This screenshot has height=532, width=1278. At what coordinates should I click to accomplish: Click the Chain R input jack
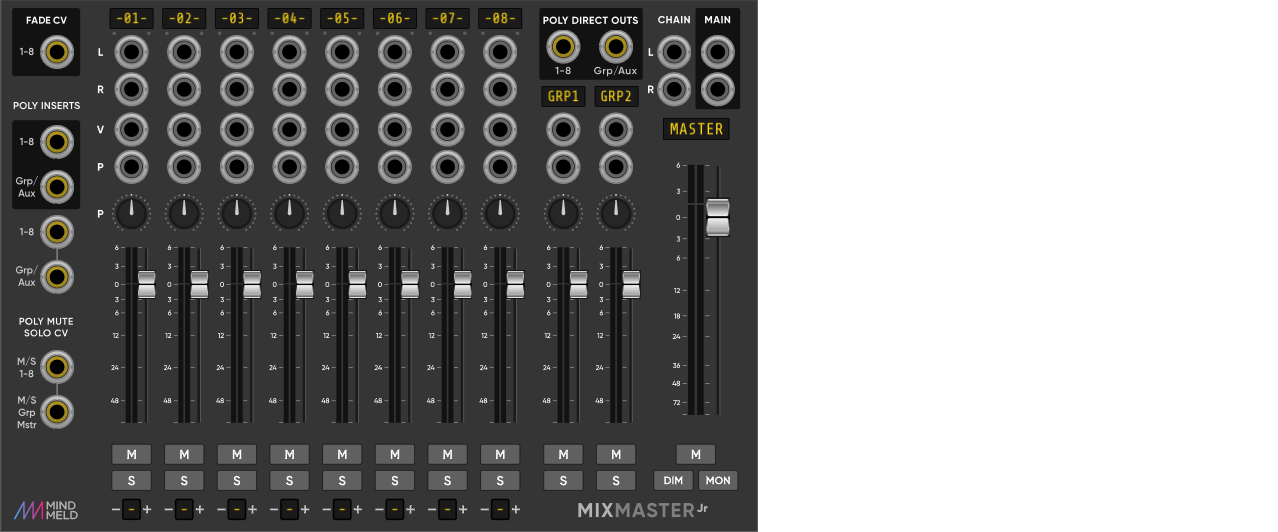click(x=674, y=89)
